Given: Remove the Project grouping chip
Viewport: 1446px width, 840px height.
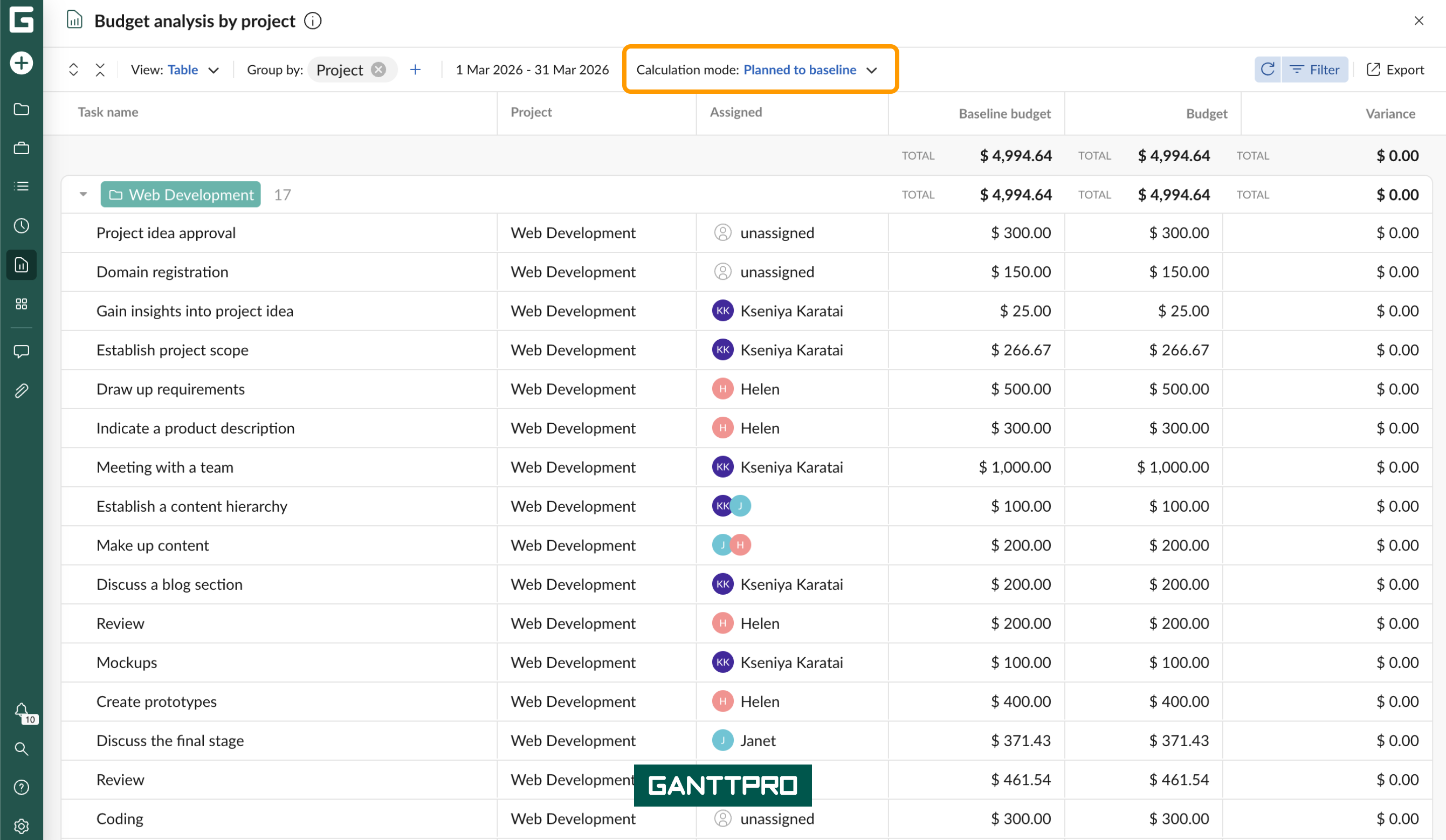Looking at the screenshot, I should [378, 70].
